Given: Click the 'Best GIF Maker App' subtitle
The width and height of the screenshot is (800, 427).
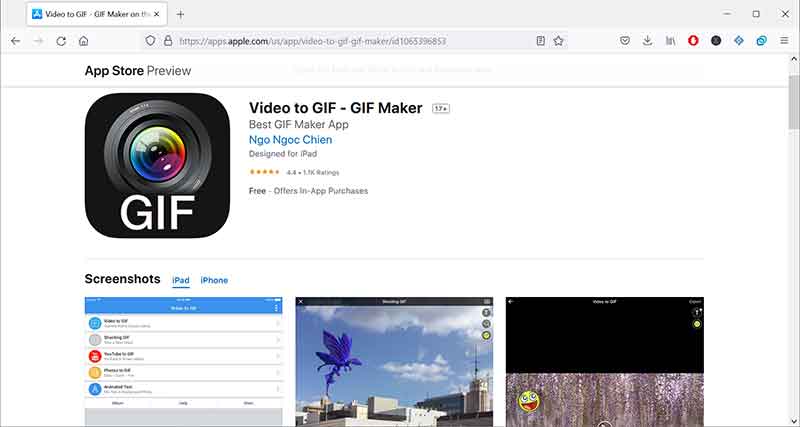Looking at the screenshot, I should pyautogui.click(x=299, y=124).
